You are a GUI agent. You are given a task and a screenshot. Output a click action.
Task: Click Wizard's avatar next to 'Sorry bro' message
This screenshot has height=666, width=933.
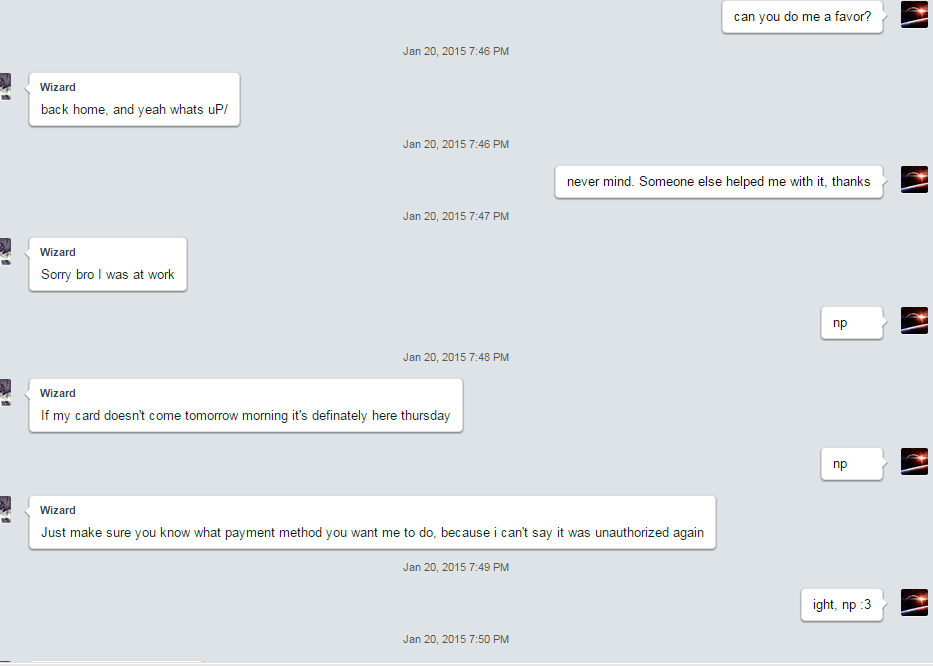[x=5, y=252]
